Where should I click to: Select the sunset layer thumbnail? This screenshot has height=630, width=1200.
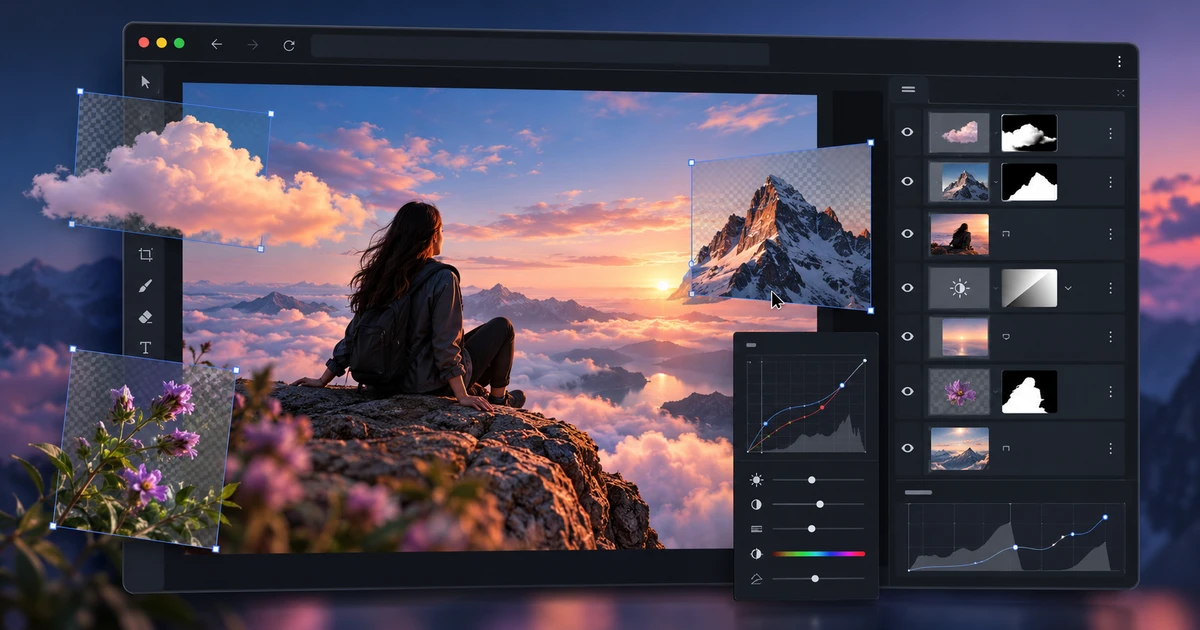(x=959, y=337)
